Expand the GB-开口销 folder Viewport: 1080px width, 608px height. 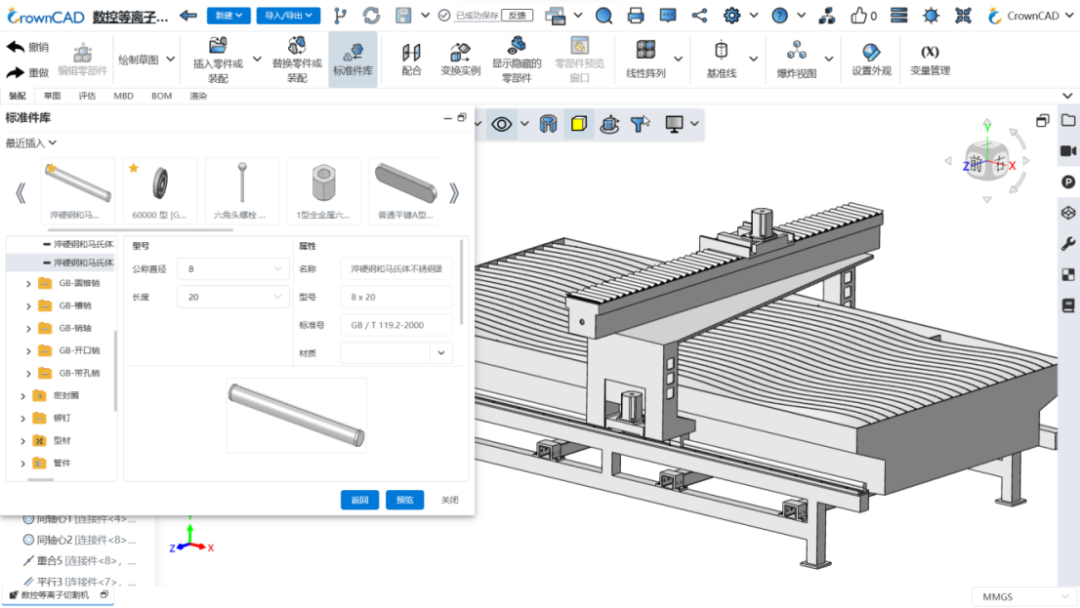(28, 351)
